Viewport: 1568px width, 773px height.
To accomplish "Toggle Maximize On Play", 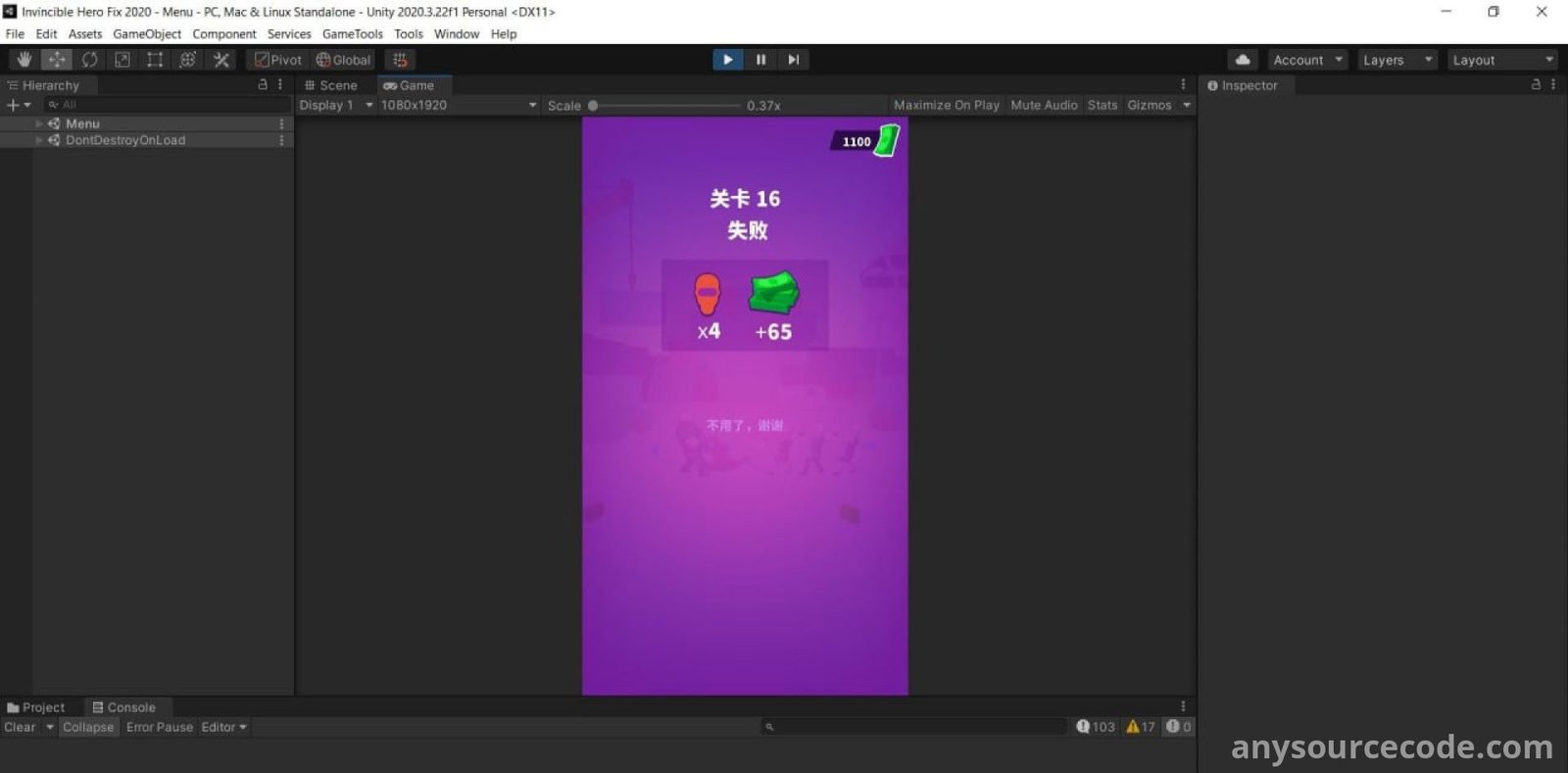I will 946,105.
